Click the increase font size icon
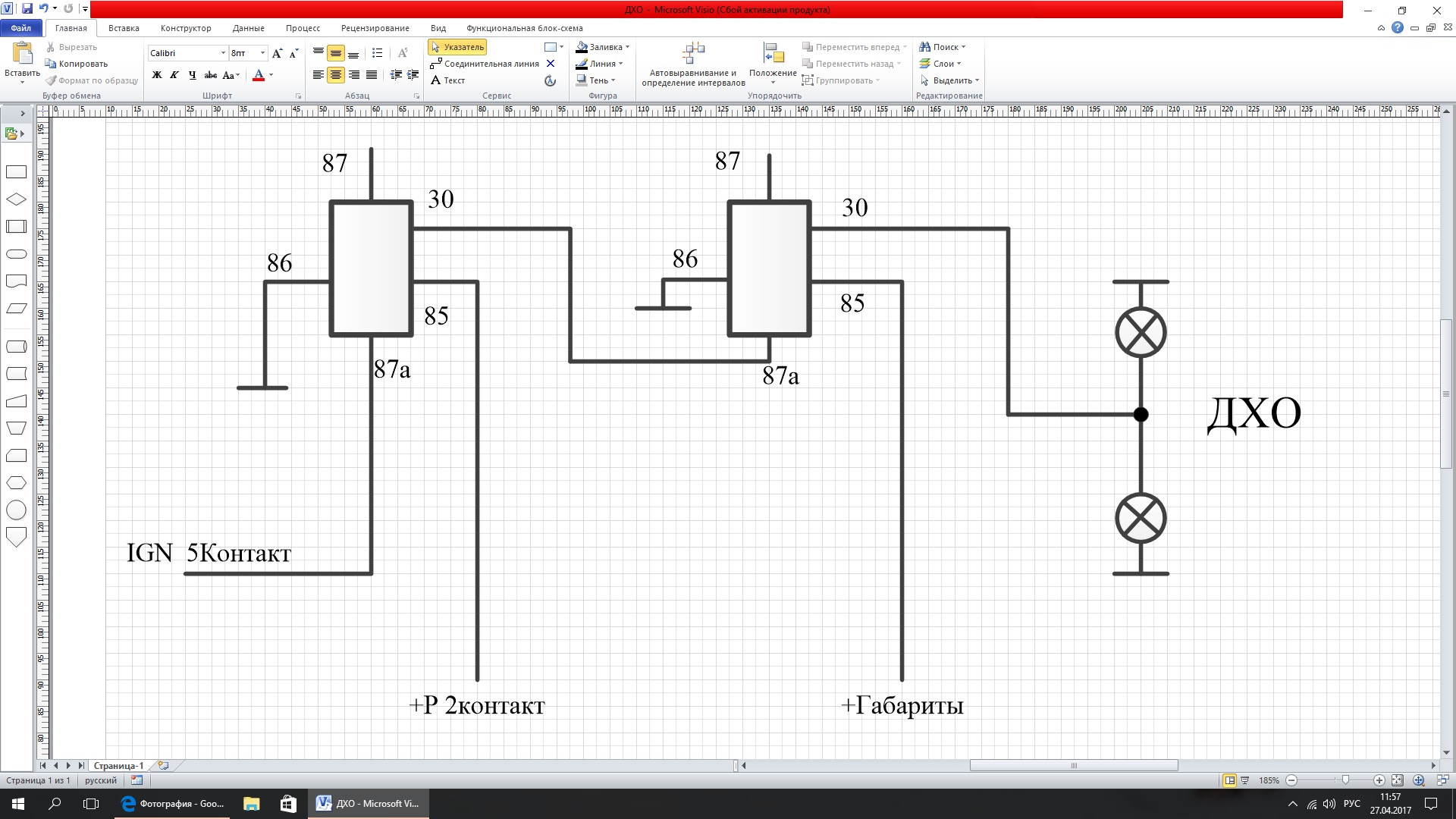1456x819 pixels. [278, 53]
